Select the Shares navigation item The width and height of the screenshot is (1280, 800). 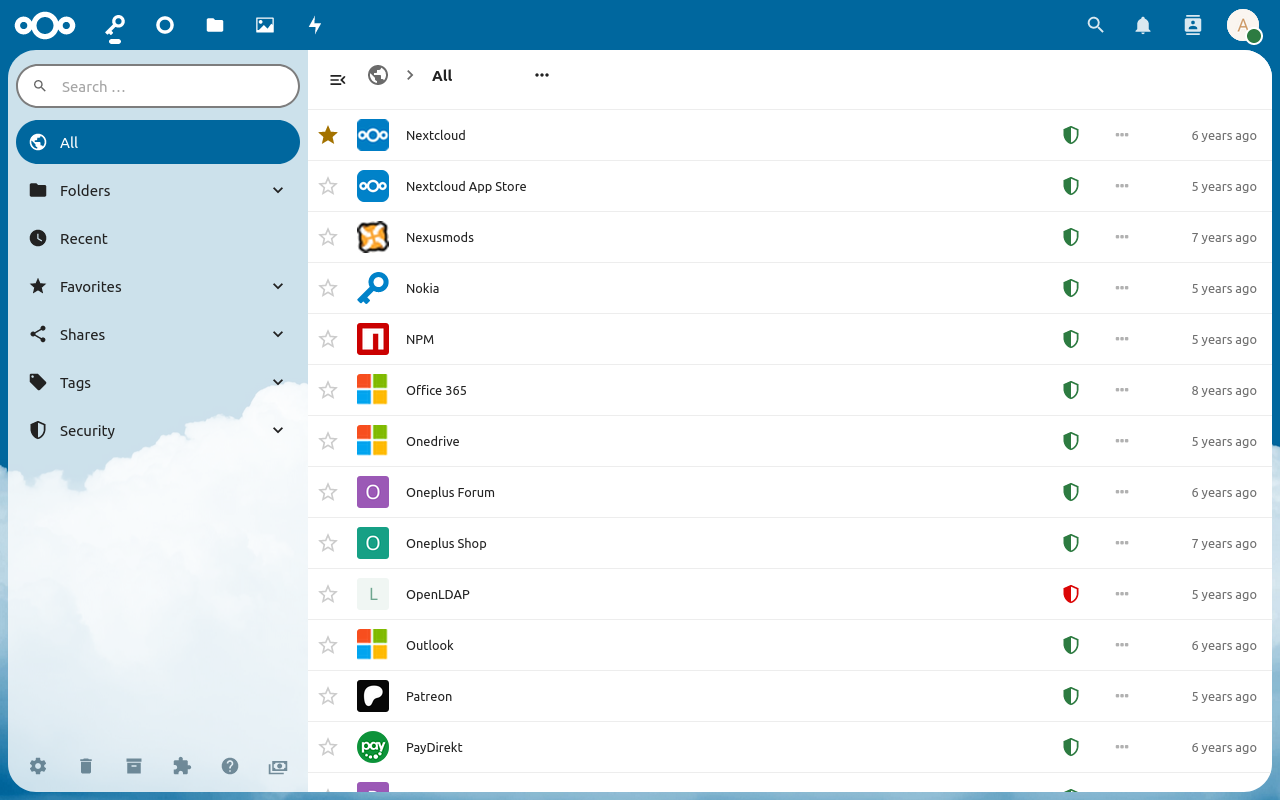[x=158, y=334]
